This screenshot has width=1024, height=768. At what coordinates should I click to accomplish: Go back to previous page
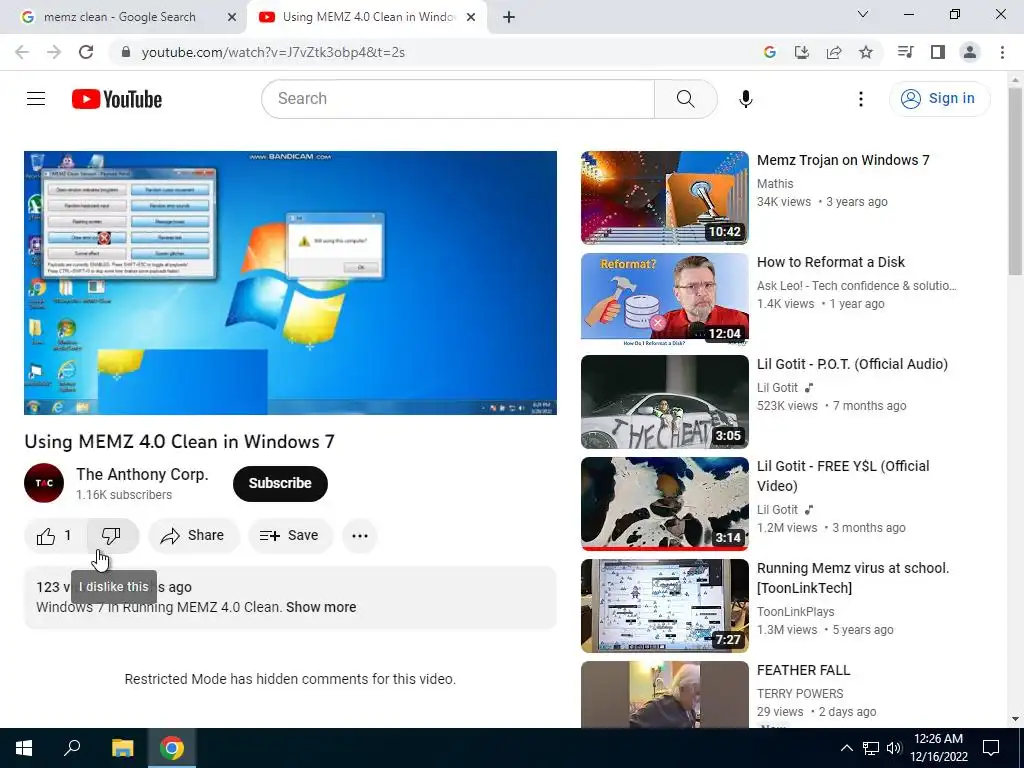(22, 52)
